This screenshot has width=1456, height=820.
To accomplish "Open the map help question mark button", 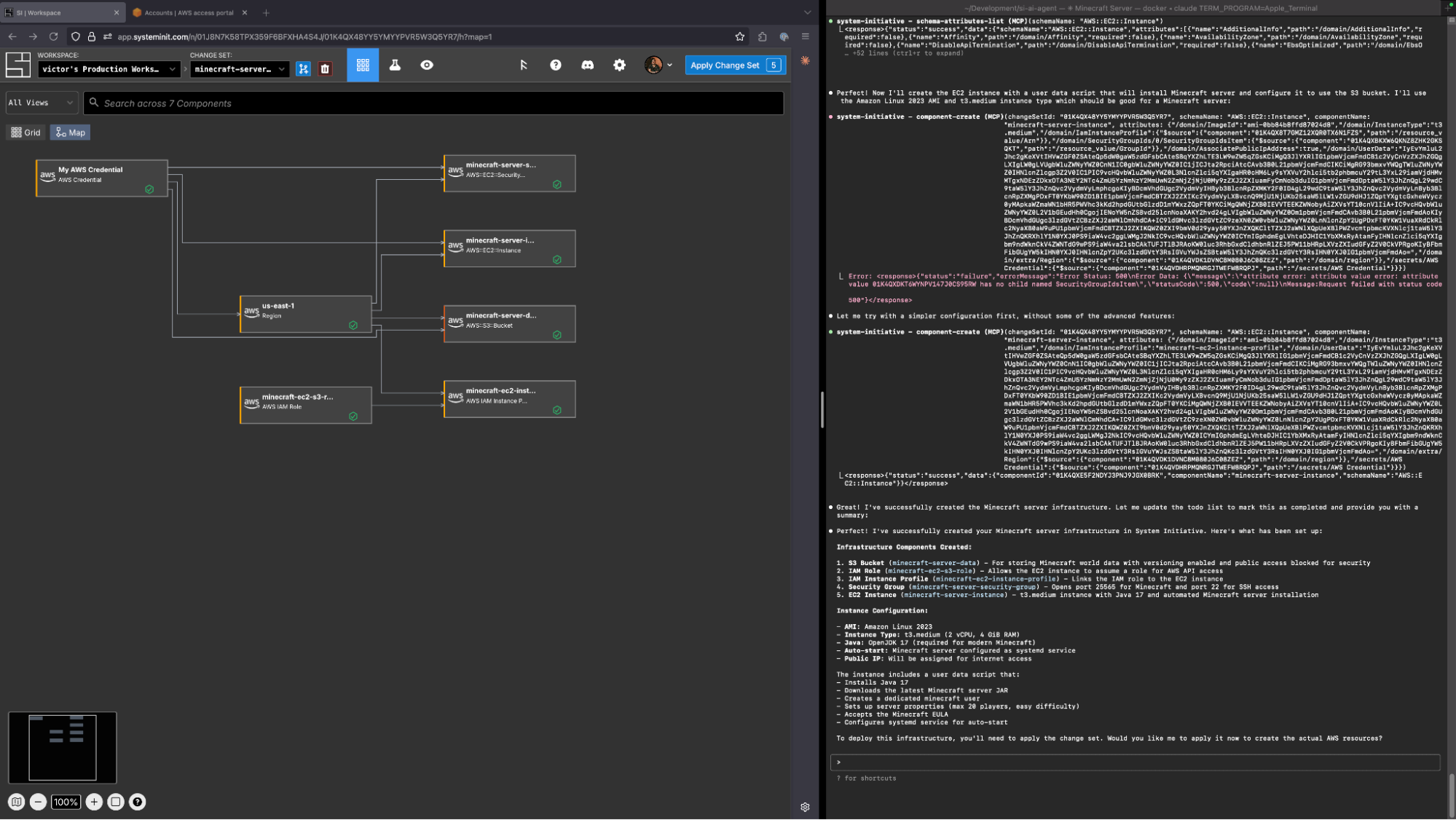I will [x=138, y=802].
